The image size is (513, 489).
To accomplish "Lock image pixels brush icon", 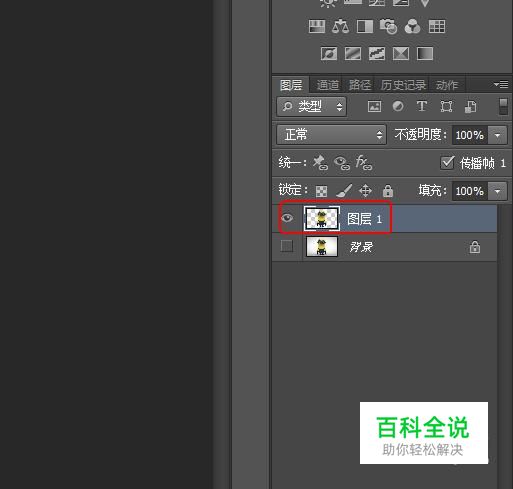I will [344, 191].
